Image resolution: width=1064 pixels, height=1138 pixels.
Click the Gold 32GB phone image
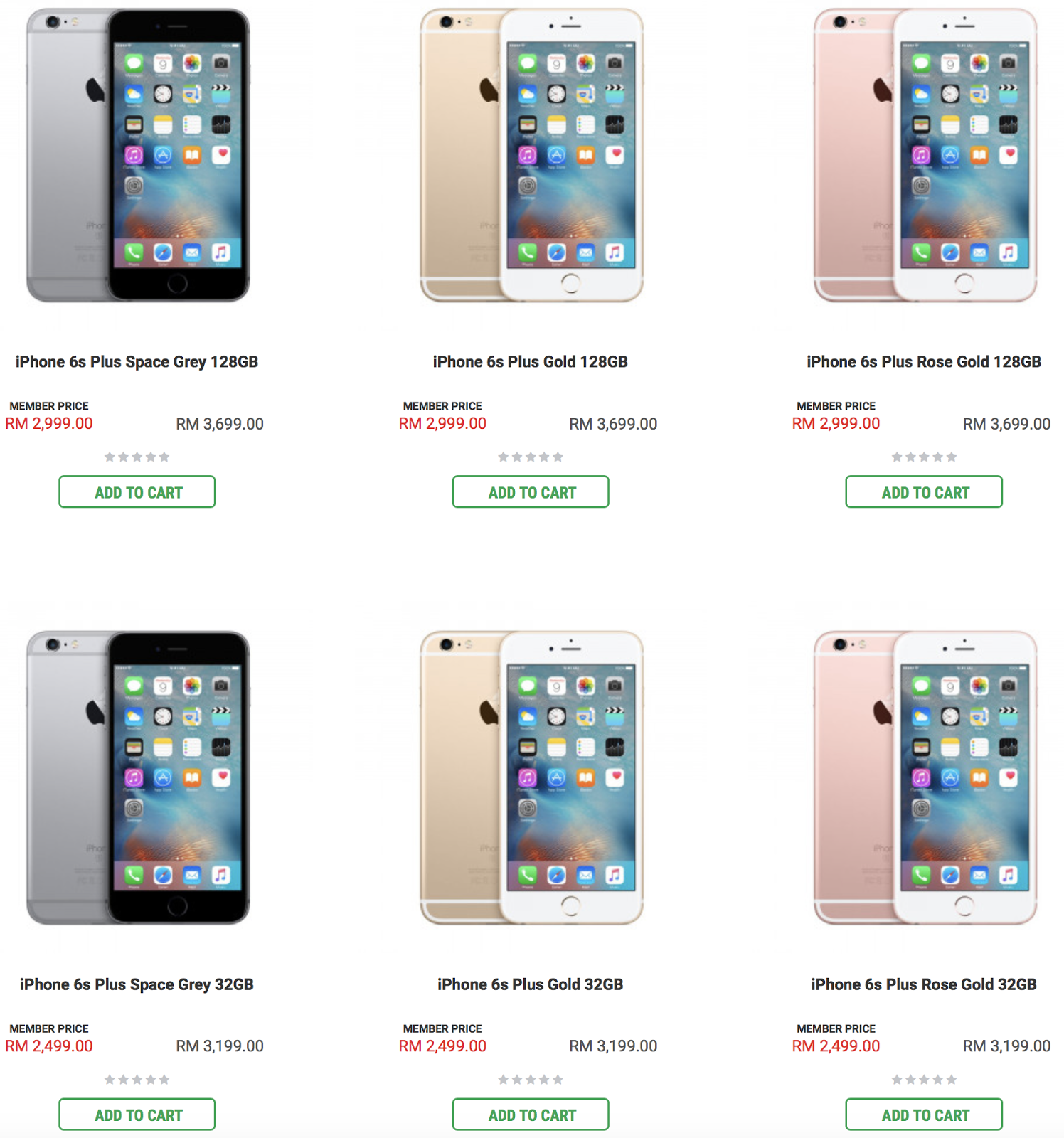pyautogui.click(x=531, y=777)
